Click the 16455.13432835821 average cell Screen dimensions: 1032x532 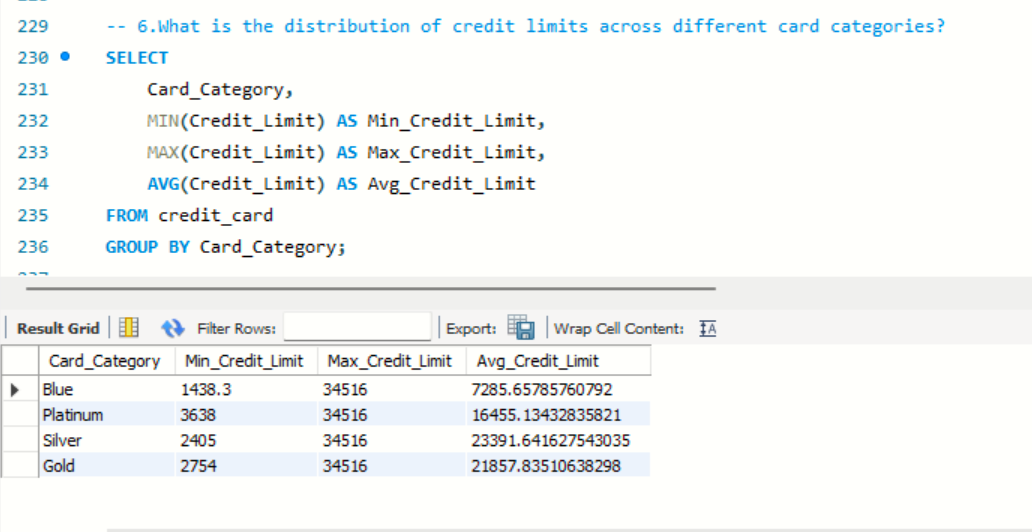tap(558, 415)
